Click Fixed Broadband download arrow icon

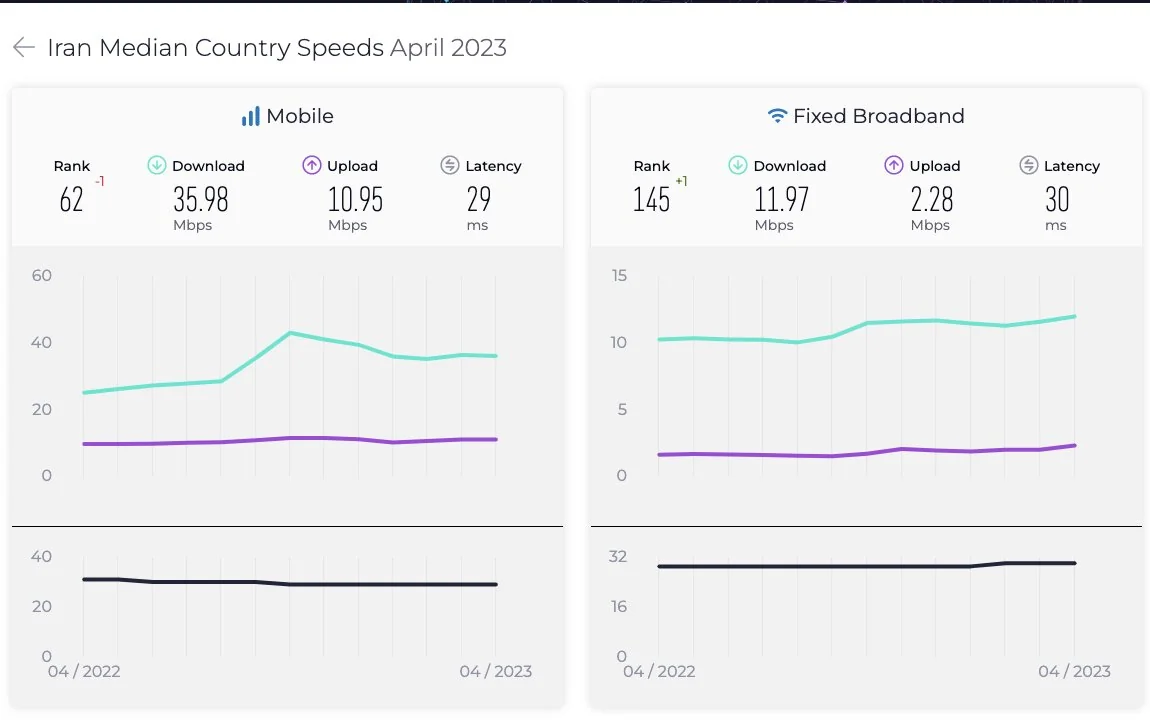coord(738,166)
